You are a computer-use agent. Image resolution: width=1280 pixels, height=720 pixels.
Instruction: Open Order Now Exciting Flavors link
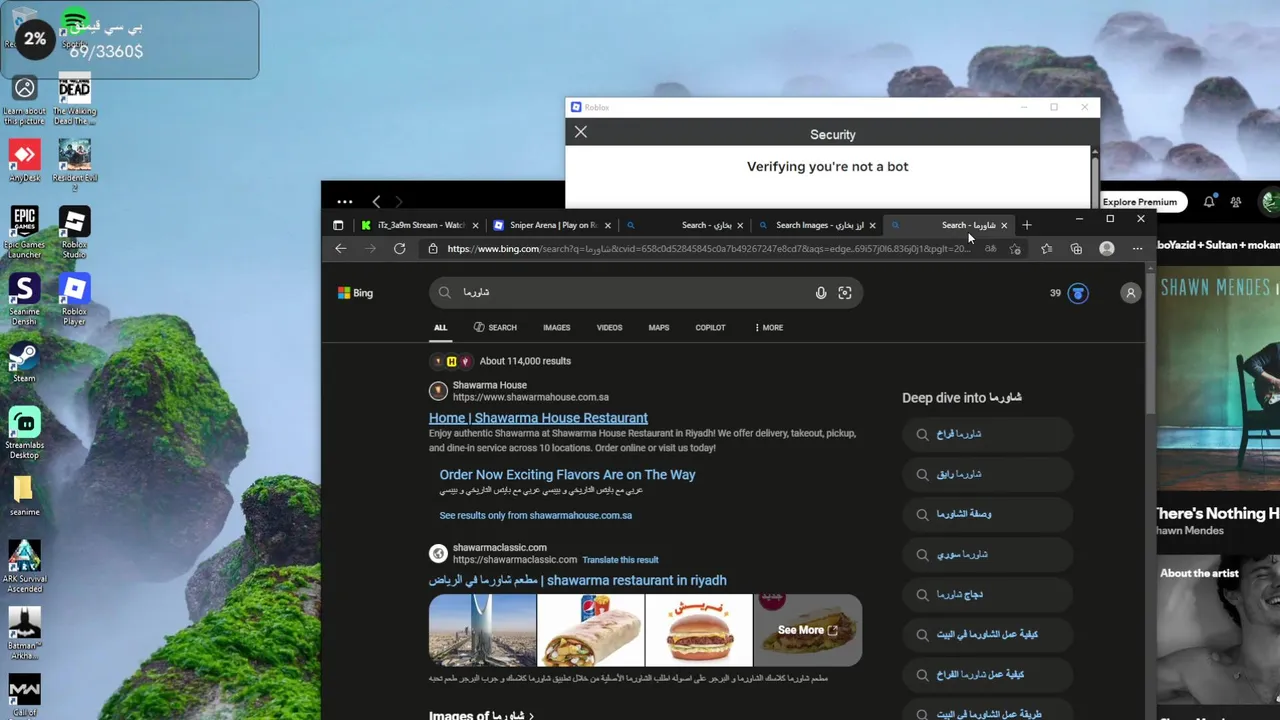[x=567, y=475]
